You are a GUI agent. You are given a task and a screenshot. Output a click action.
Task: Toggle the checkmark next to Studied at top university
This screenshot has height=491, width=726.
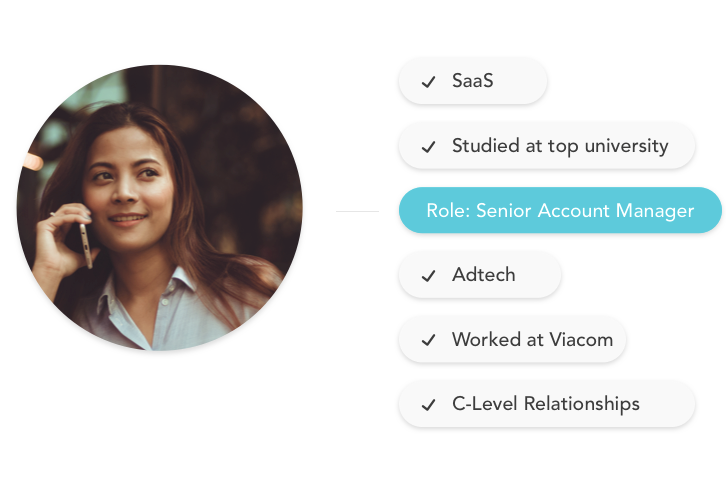click(428, 147)
